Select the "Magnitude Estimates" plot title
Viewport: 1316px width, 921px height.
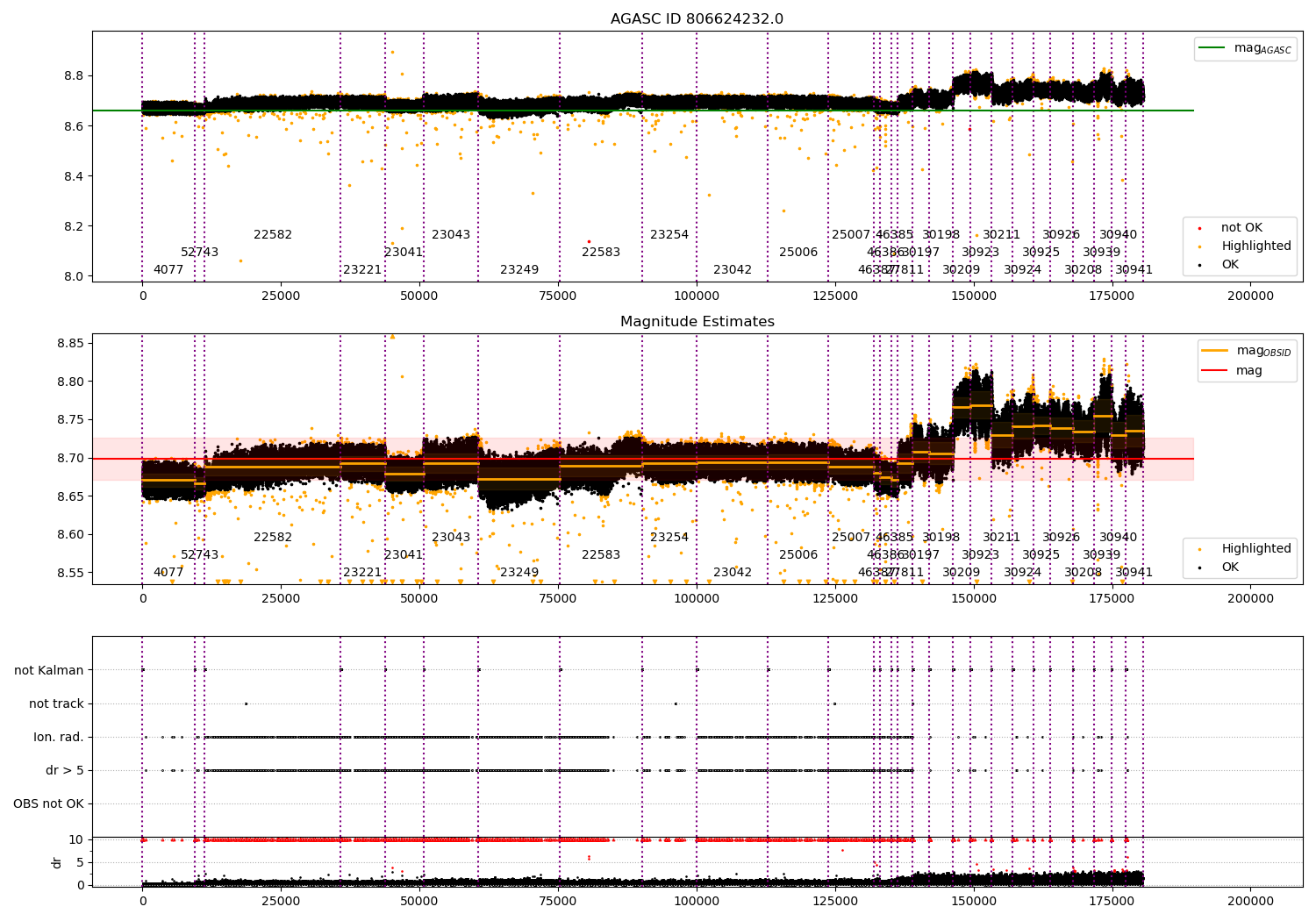pos(697,322)
